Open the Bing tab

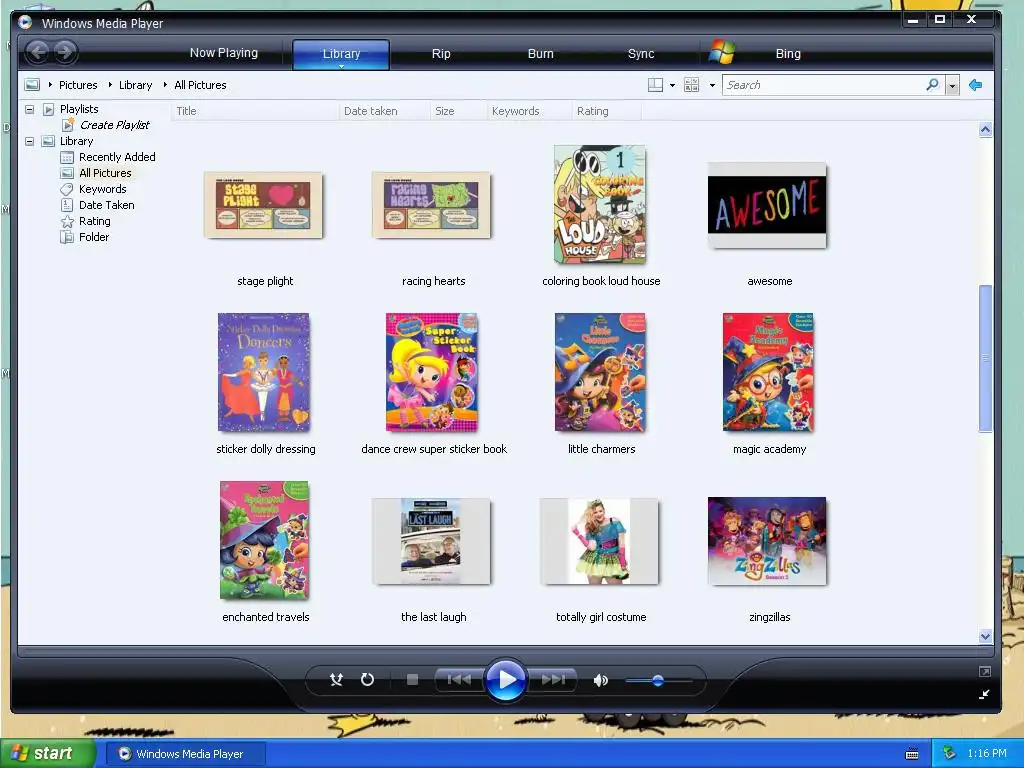point(788,54)
